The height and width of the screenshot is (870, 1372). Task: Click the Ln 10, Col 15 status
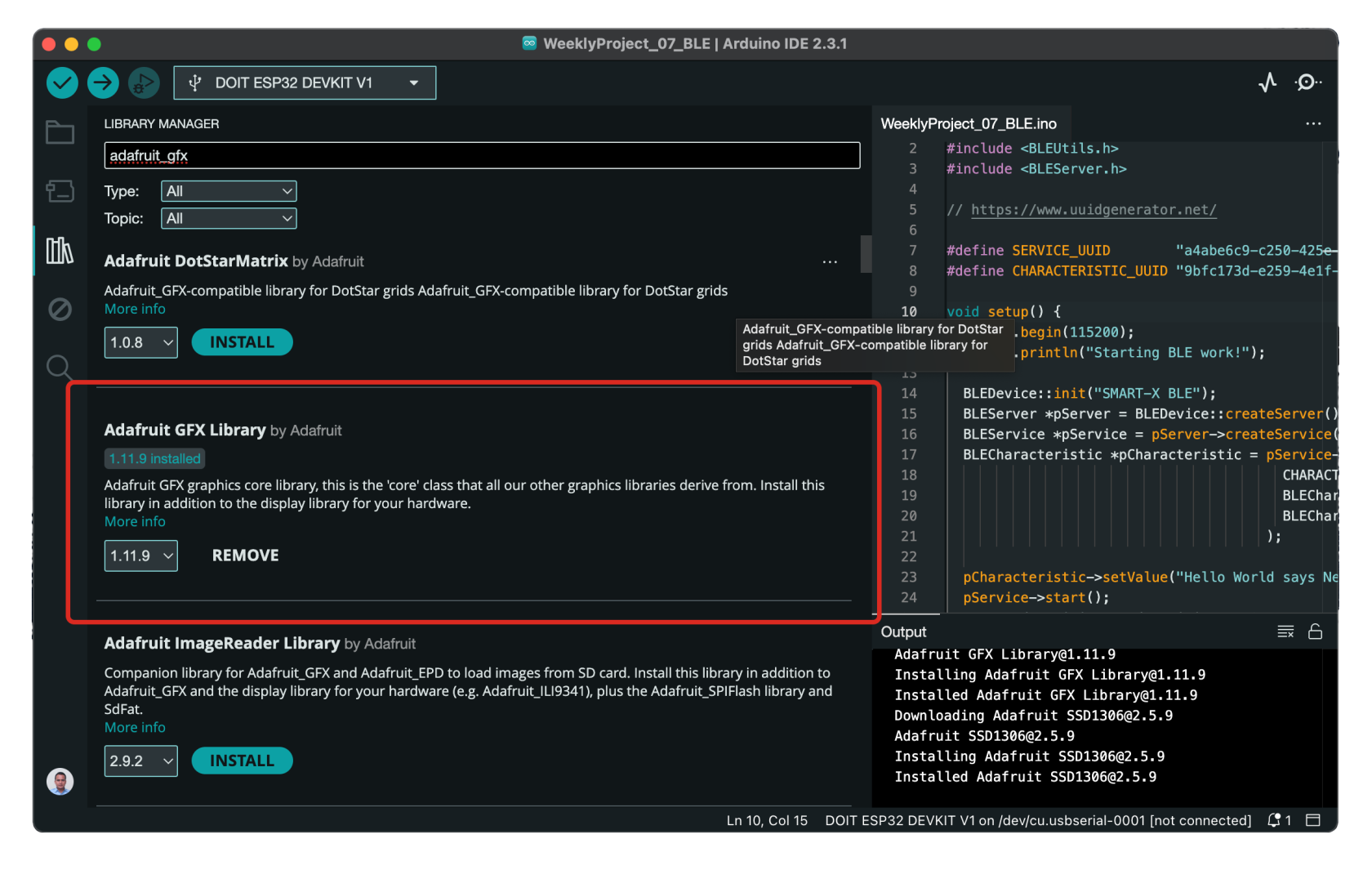767,820
